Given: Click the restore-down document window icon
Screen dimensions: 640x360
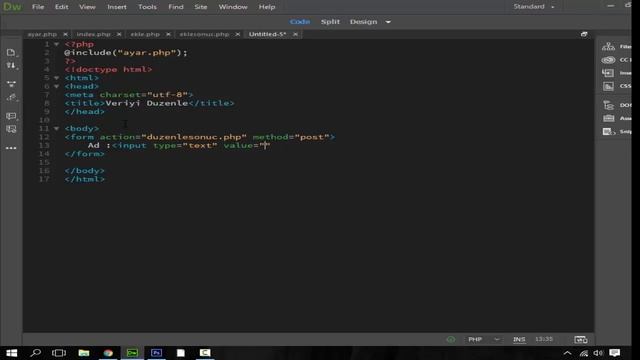Looking at the screenshot, I should (584, 34).
